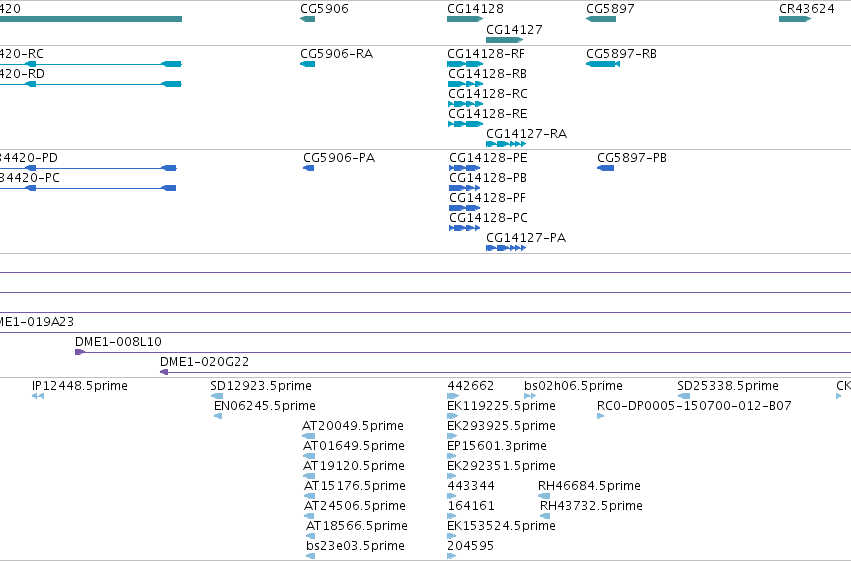Open protein label CG14127-PA

click(525, 238)
